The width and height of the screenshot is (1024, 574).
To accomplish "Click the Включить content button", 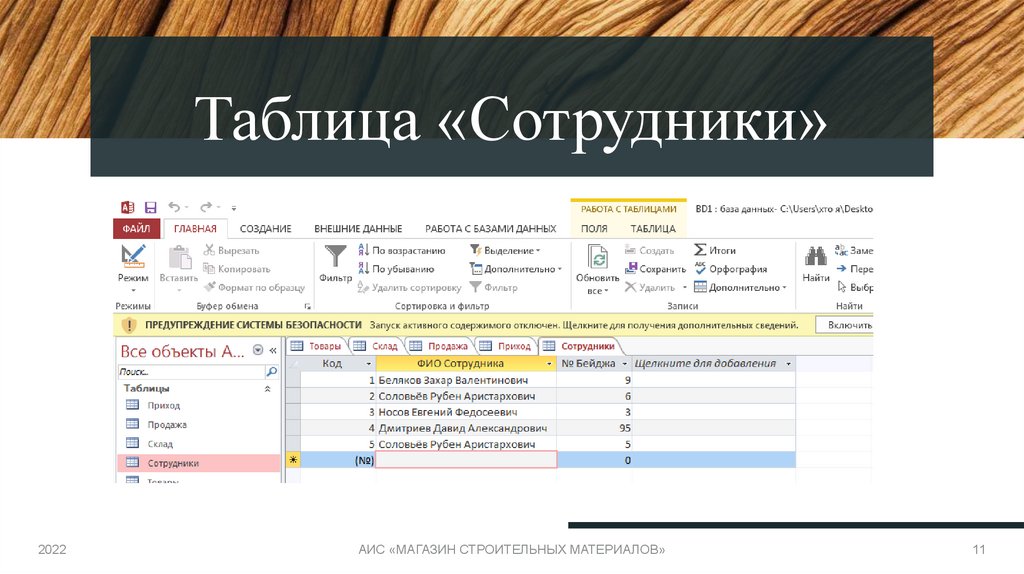I will coord(844,325).
